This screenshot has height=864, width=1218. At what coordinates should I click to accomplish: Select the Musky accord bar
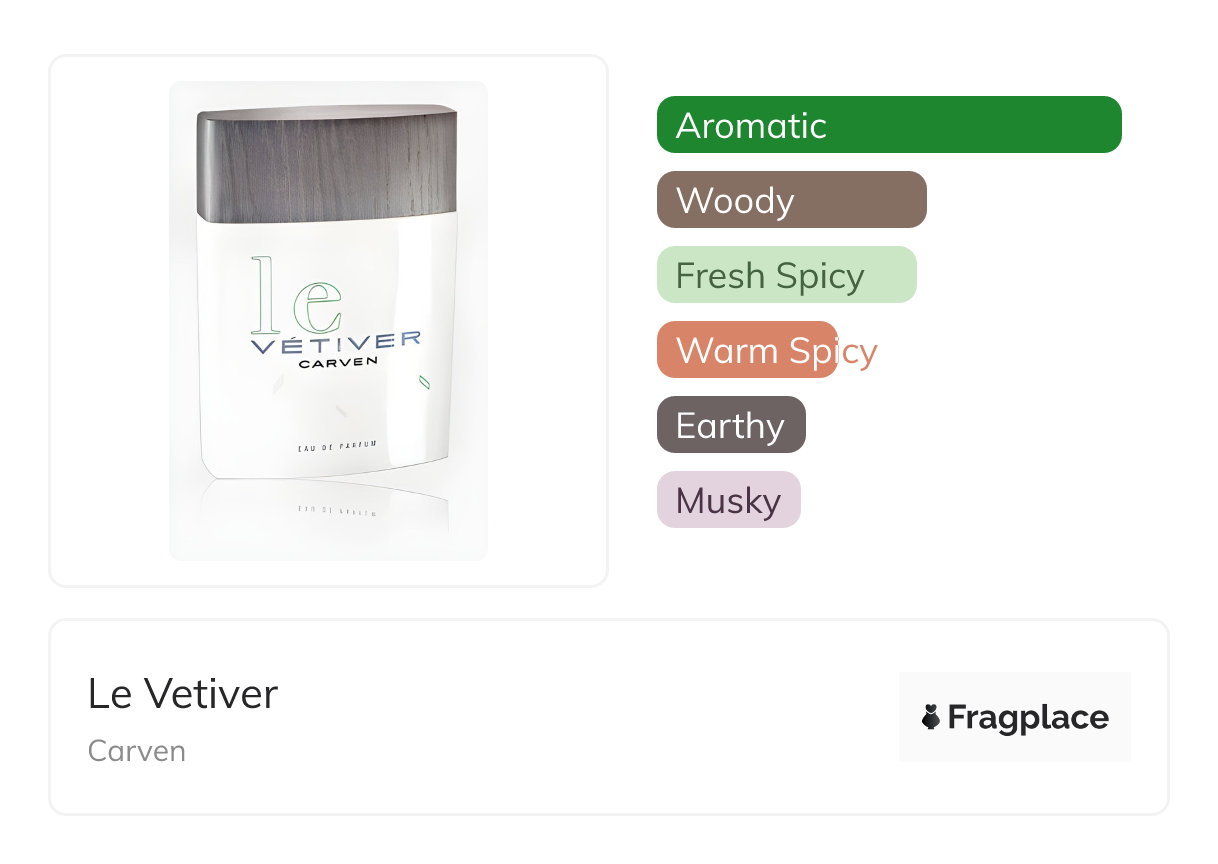click(x=729, y=500)
